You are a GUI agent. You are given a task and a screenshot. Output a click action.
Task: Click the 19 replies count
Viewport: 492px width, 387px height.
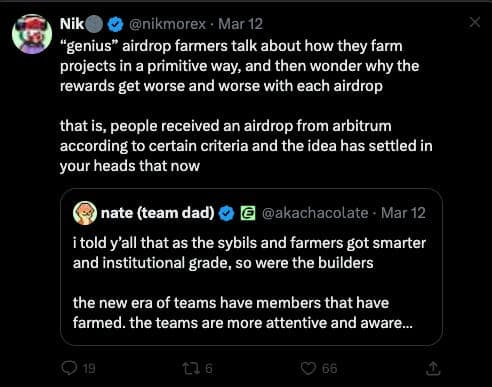tap(89, 369)
